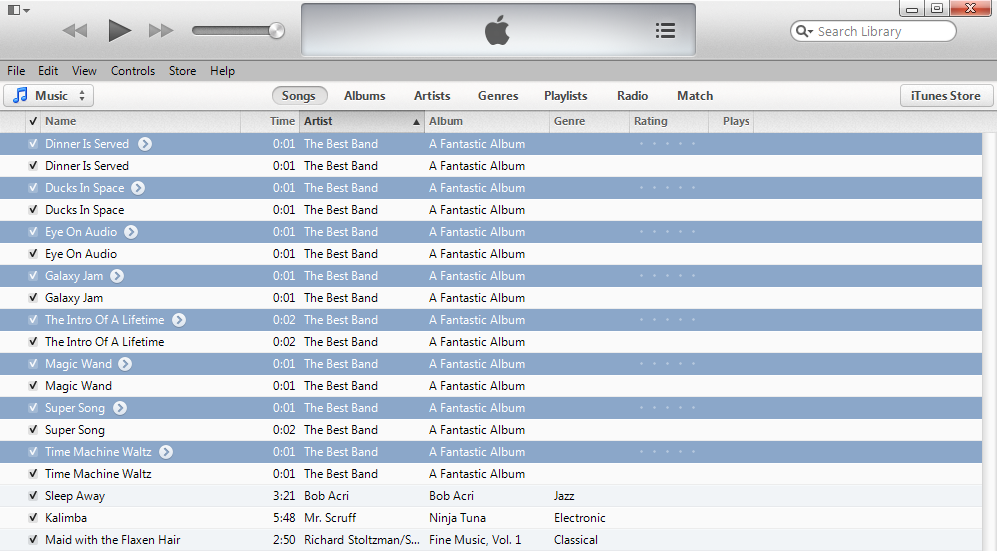Click arrow icon beside highlighted Ducks In Space
Viewport: 997px width, 551px height.
point(138,187)
